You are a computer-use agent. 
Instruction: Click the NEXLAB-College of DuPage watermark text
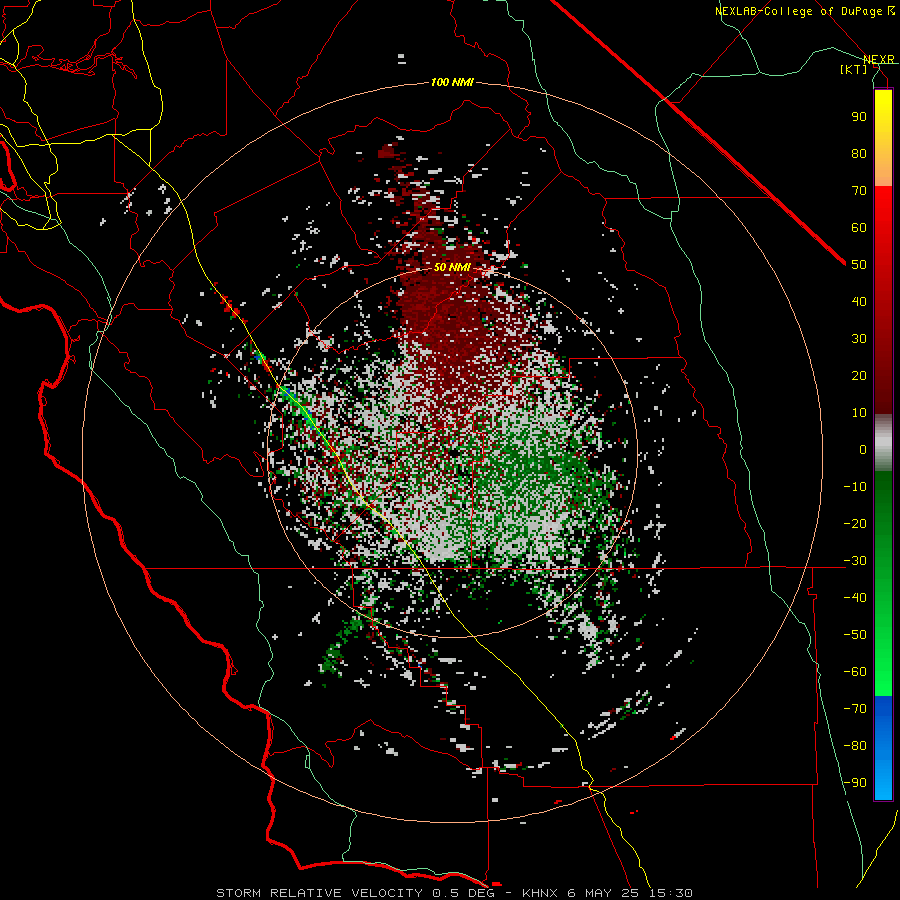(x=798, y=11)
